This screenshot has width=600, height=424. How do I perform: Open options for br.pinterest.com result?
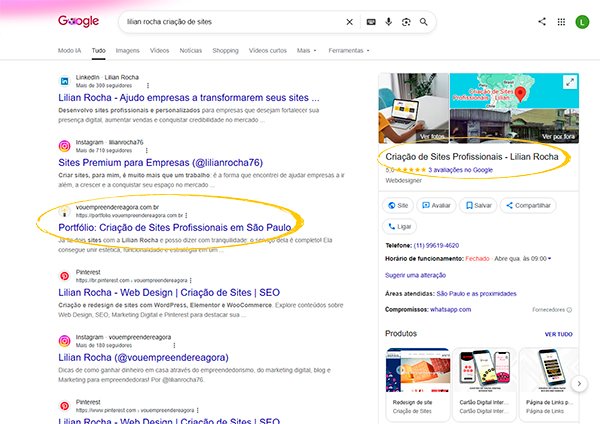[191, 280]
